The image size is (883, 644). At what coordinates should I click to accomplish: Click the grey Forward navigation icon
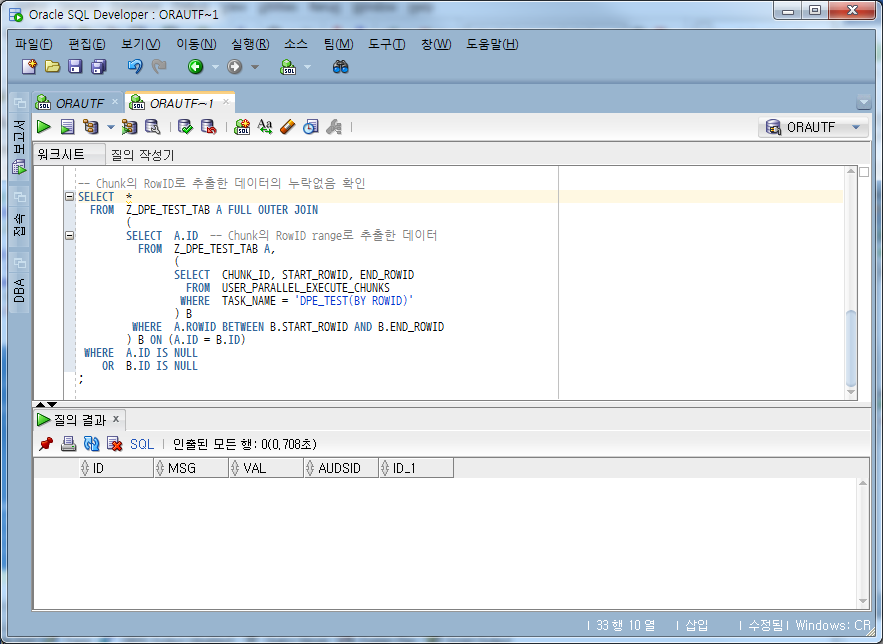click(235, 67)
